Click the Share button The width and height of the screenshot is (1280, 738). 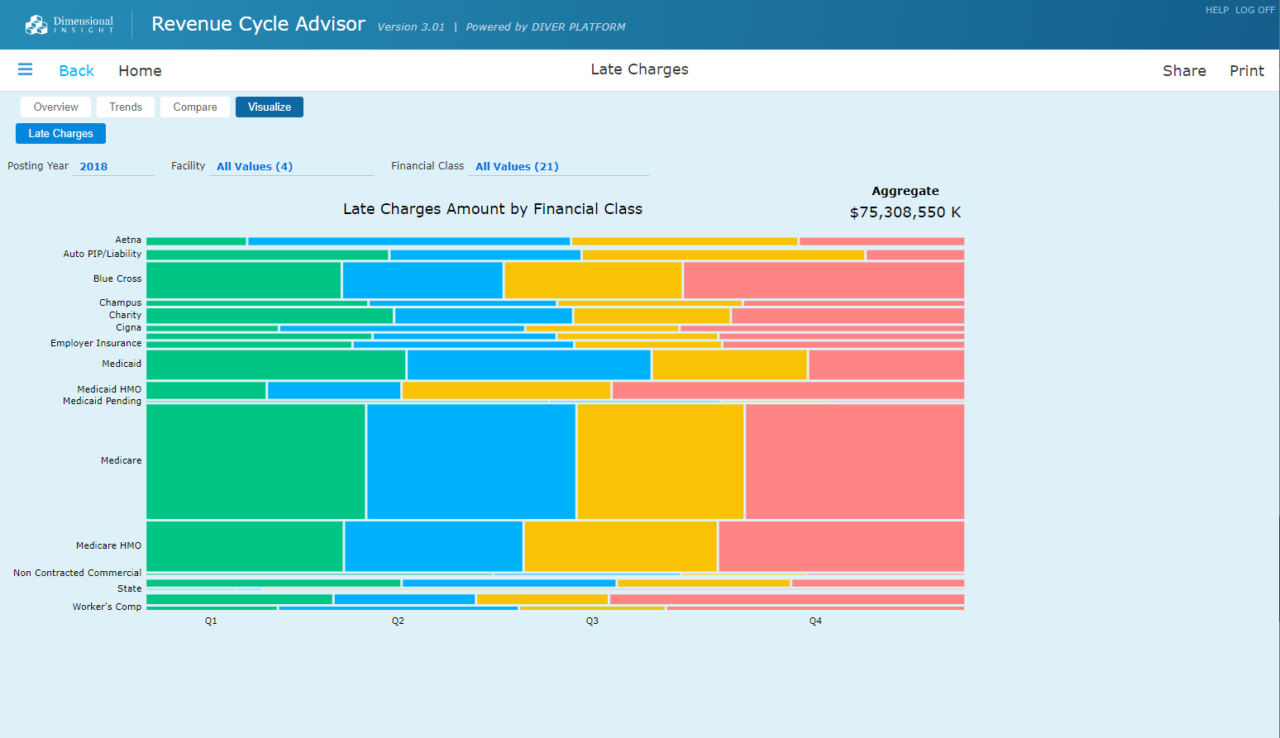[1184, 71]
